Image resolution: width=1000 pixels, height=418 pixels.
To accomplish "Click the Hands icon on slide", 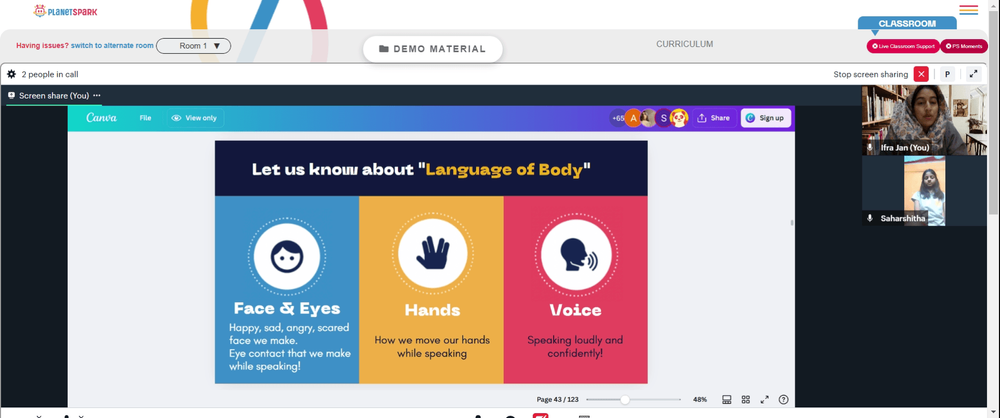I will click(432, 253).
